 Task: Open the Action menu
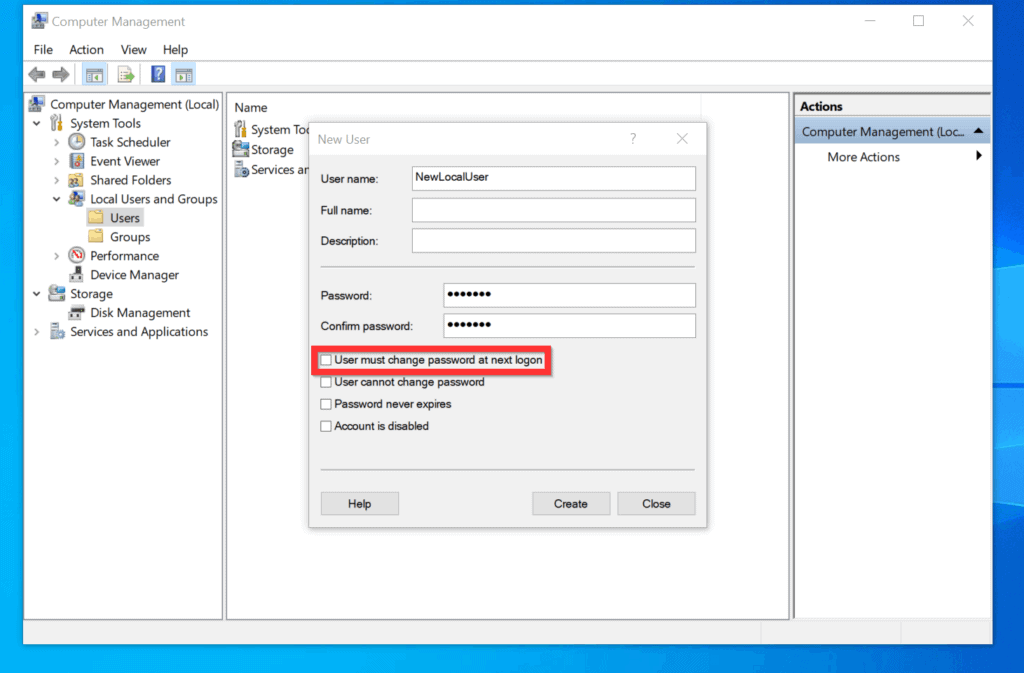point(86,50)
